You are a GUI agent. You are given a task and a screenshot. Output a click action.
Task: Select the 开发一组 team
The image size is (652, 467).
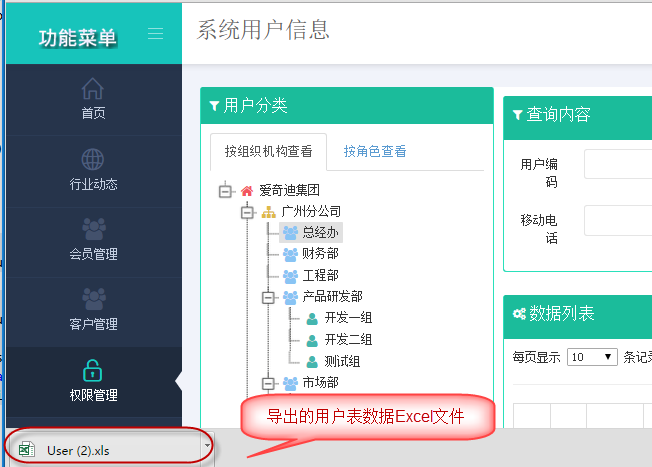(x=348, y=318)
